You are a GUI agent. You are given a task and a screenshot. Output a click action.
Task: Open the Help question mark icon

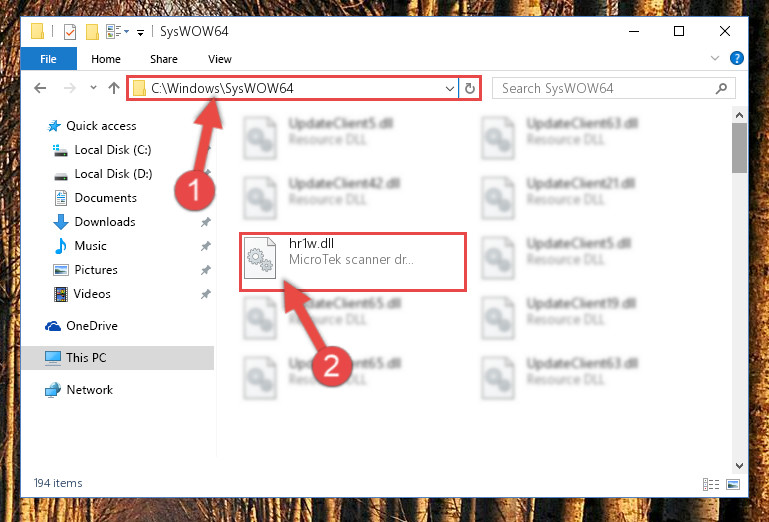[737, 58]
